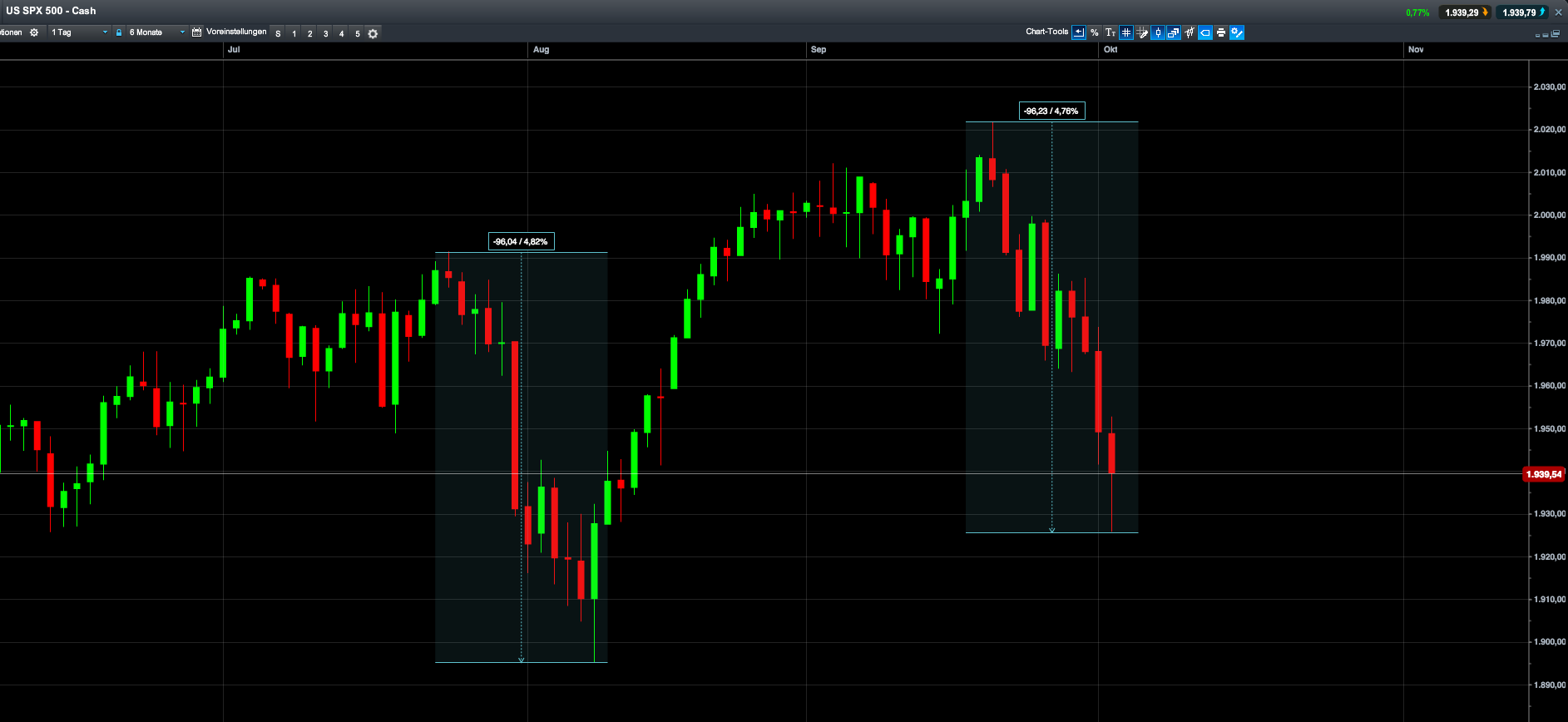Select chart preset 3
Image resolution: width=1568 pixels, height=722 pixels.
point(325,34)
